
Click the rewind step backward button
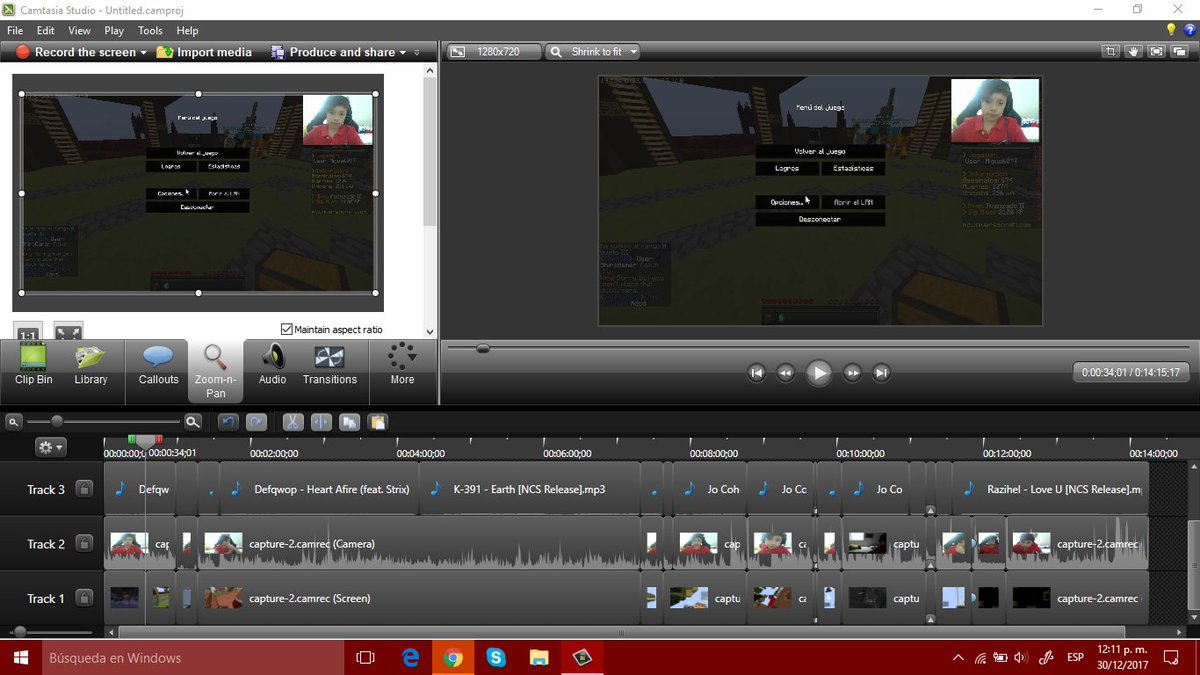coord(786,373)
